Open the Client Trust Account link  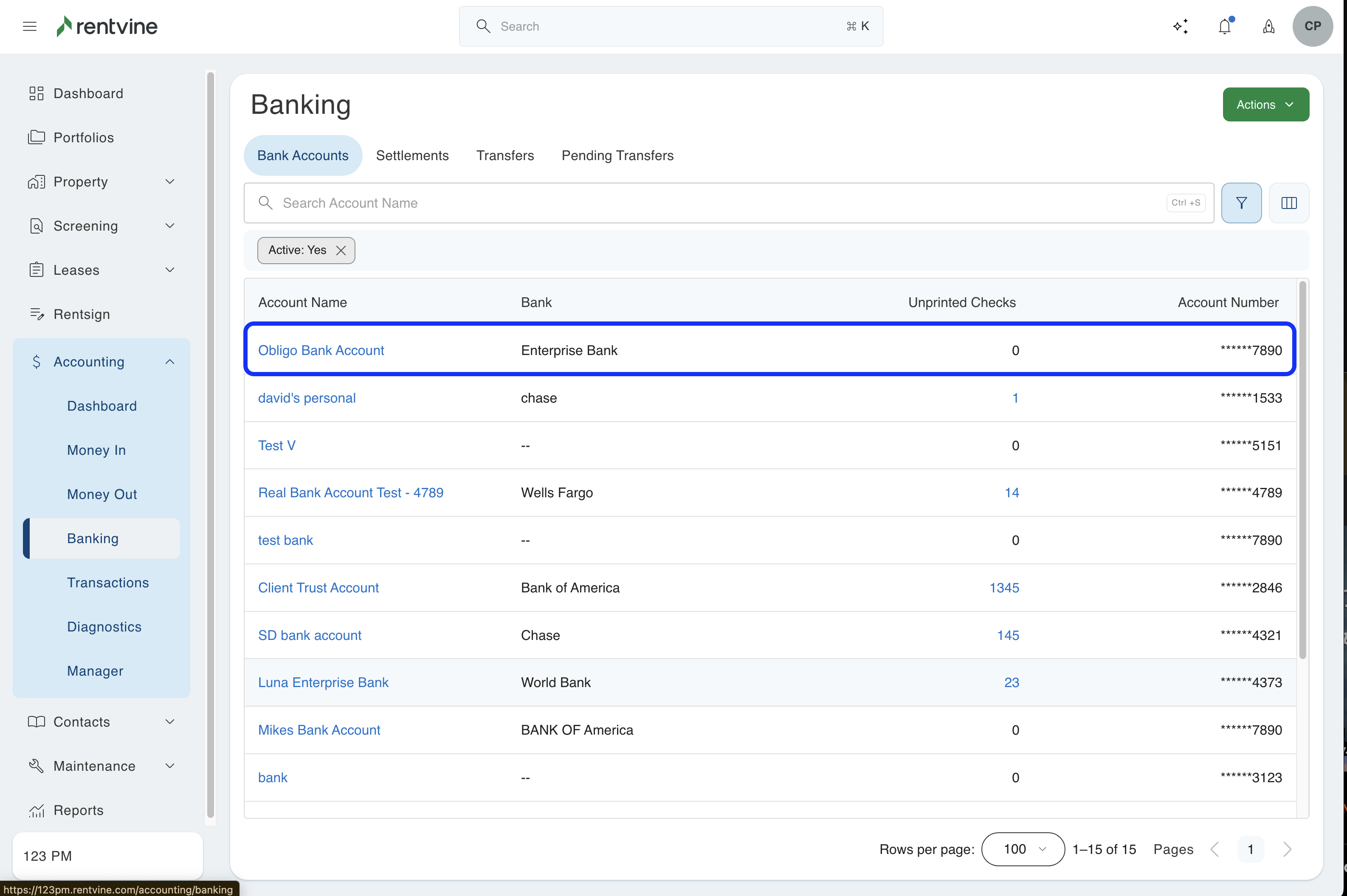pyautogui.click(x=318, y=587)
